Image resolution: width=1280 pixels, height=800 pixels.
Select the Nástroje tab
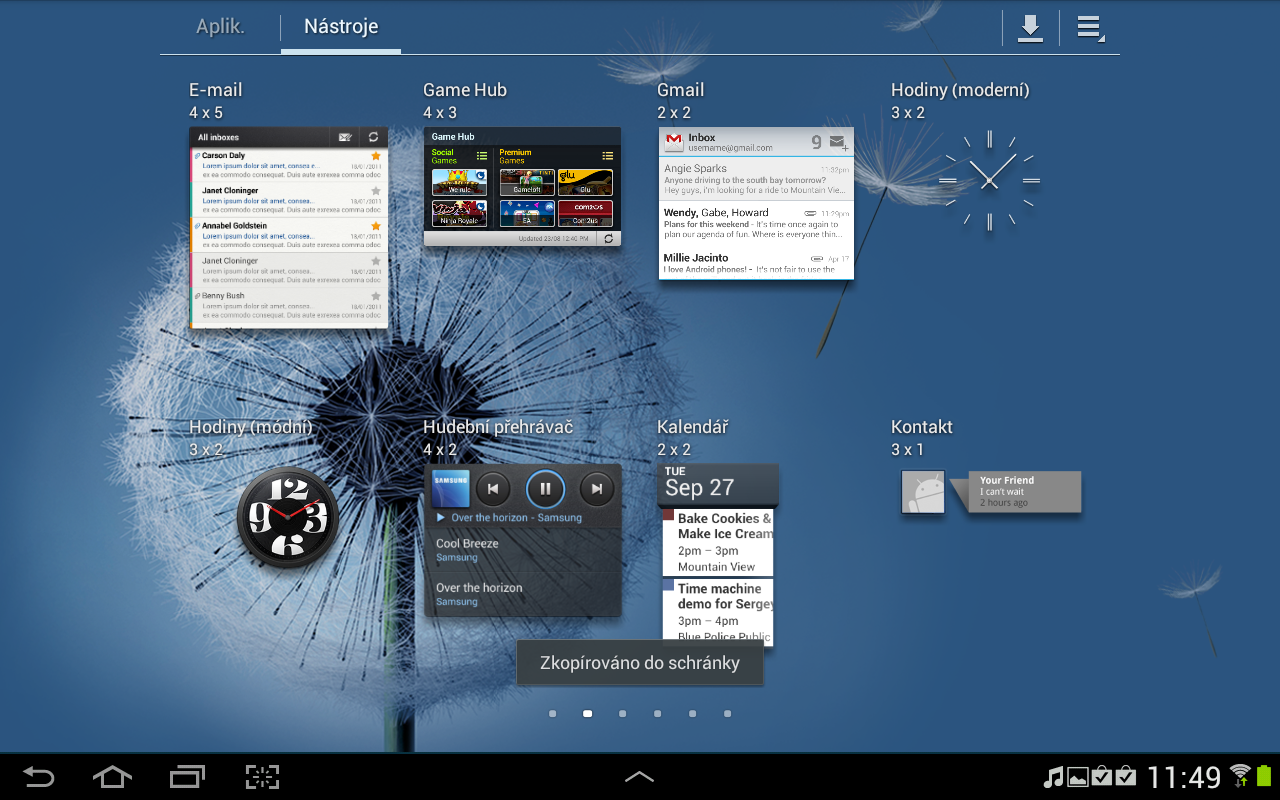341,27
